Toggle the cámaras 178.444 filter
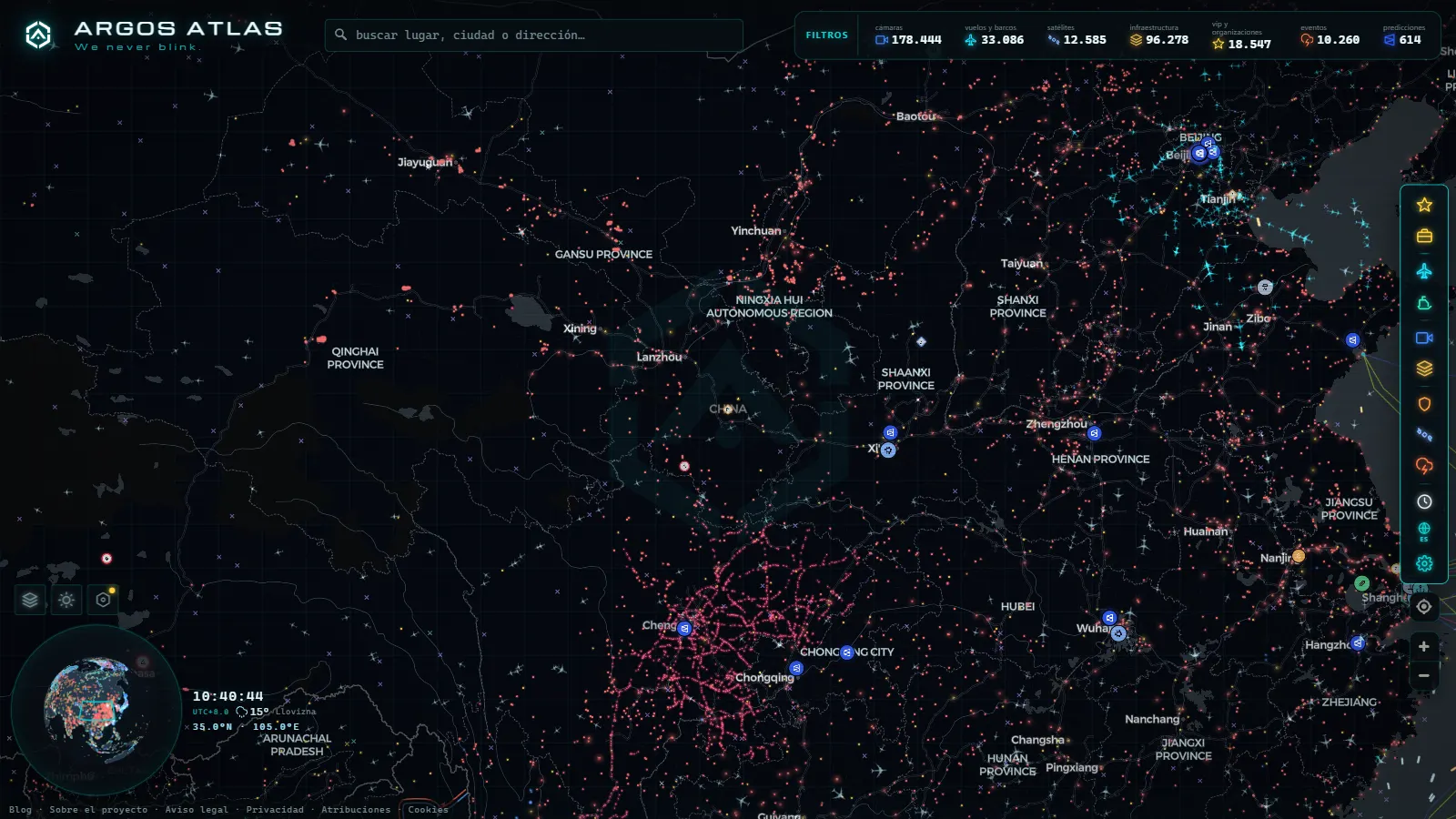The image size is (1456, 819). (x=908, y=35)
